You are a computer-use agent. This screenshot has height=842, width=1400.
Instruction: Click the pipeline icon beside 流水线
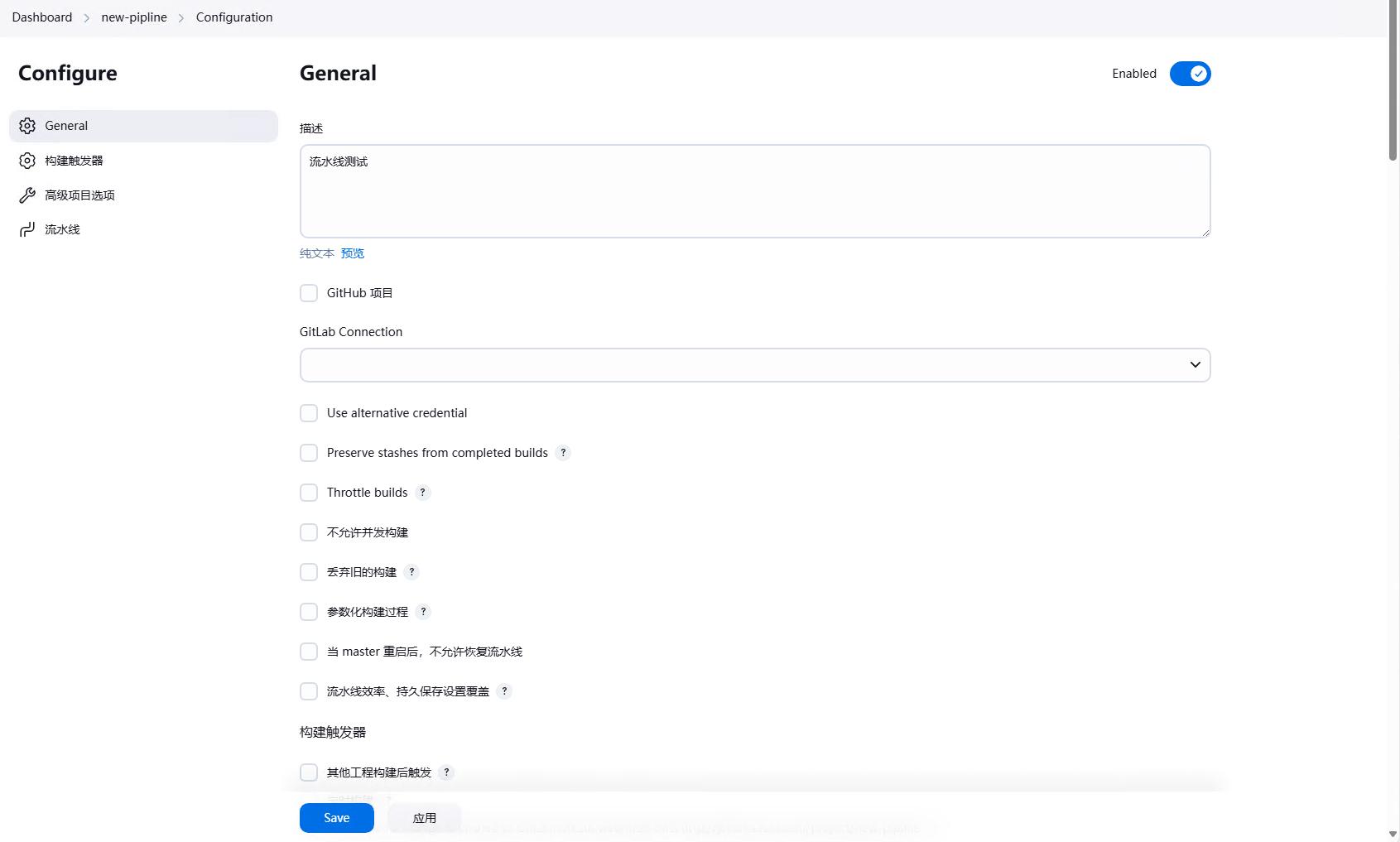(27, 229)
